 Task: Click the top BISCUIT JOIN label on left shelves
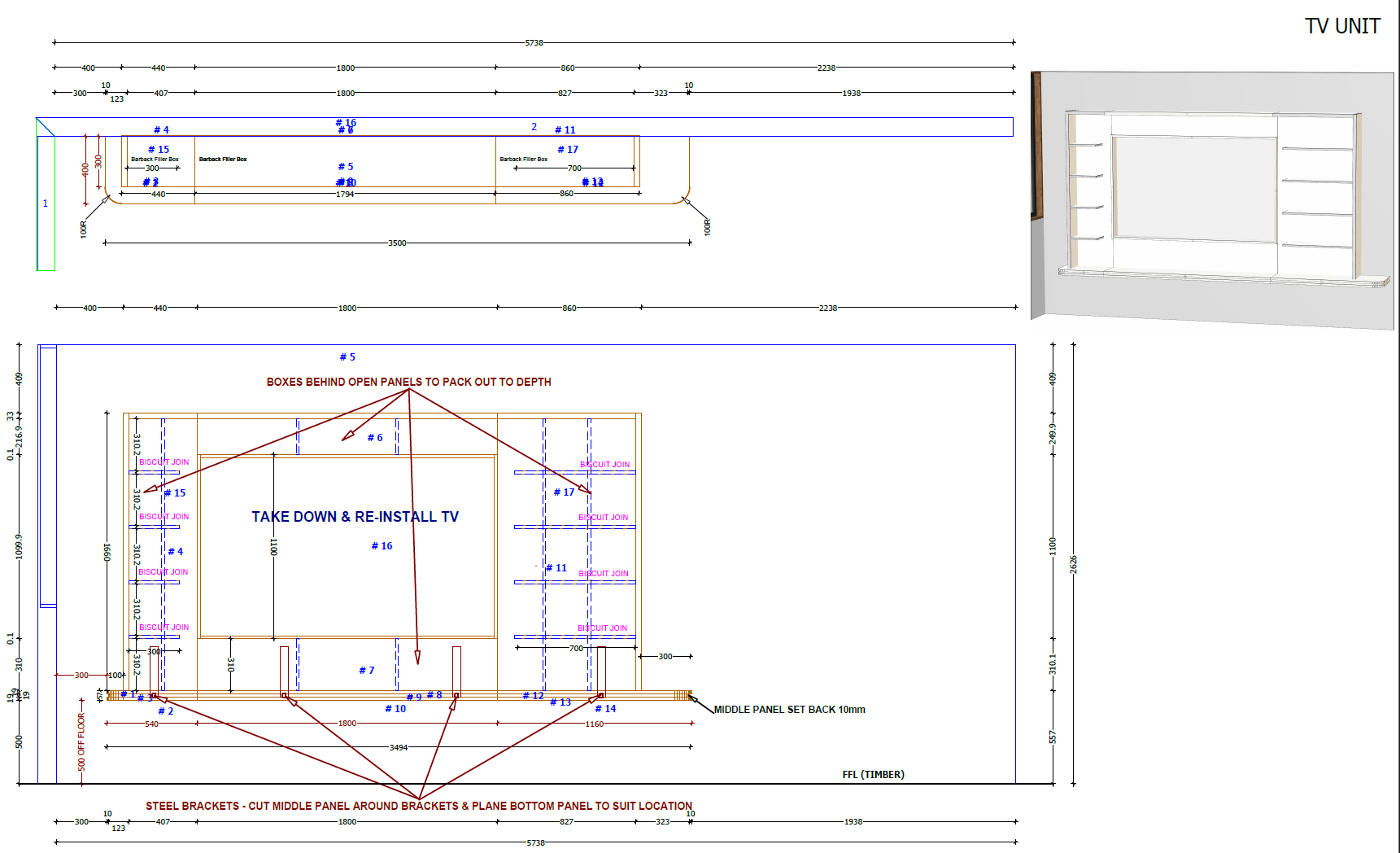click(164, 461)
